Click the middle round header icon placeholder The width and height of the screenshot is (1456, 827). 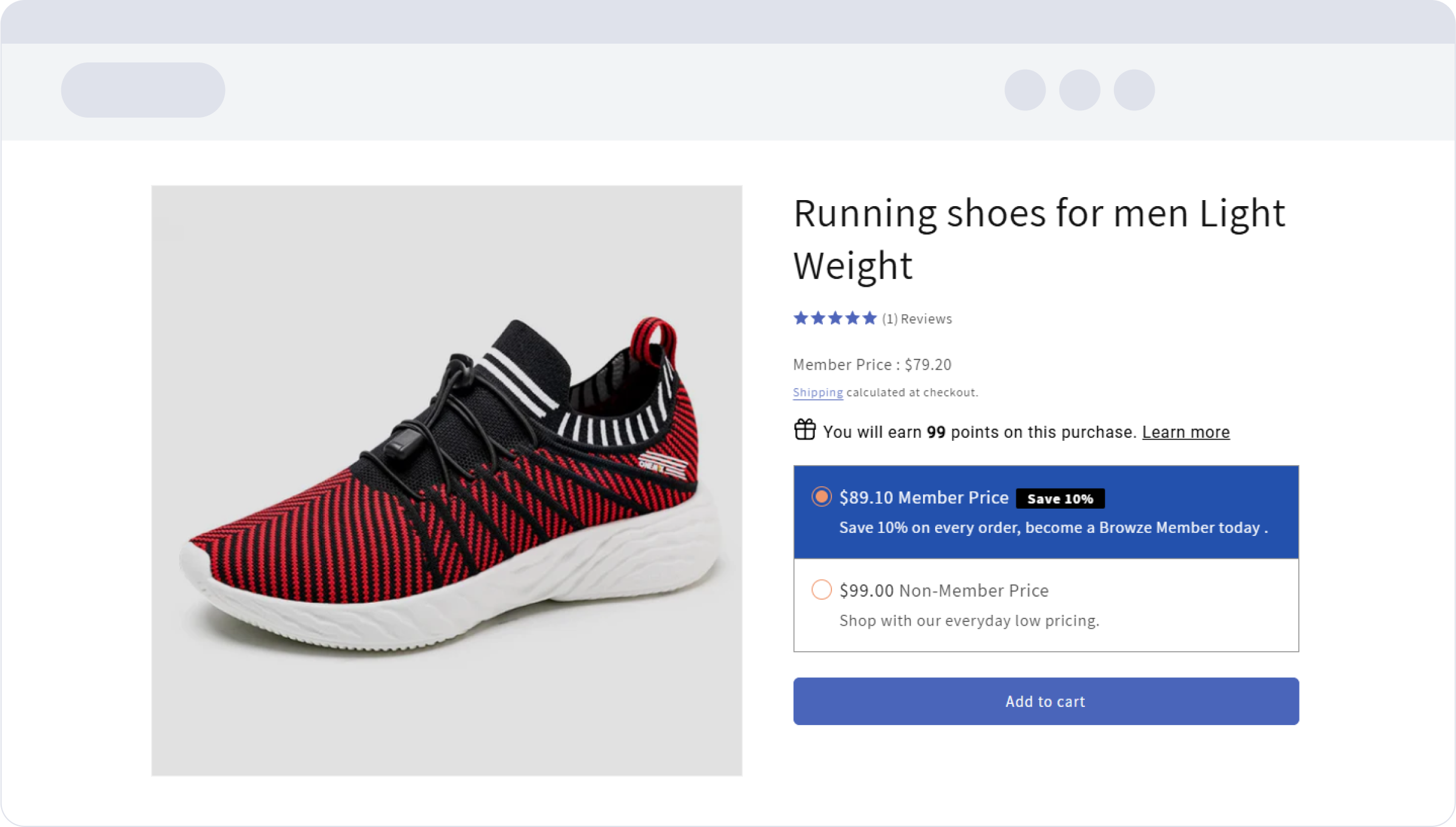click(1079, 90)
